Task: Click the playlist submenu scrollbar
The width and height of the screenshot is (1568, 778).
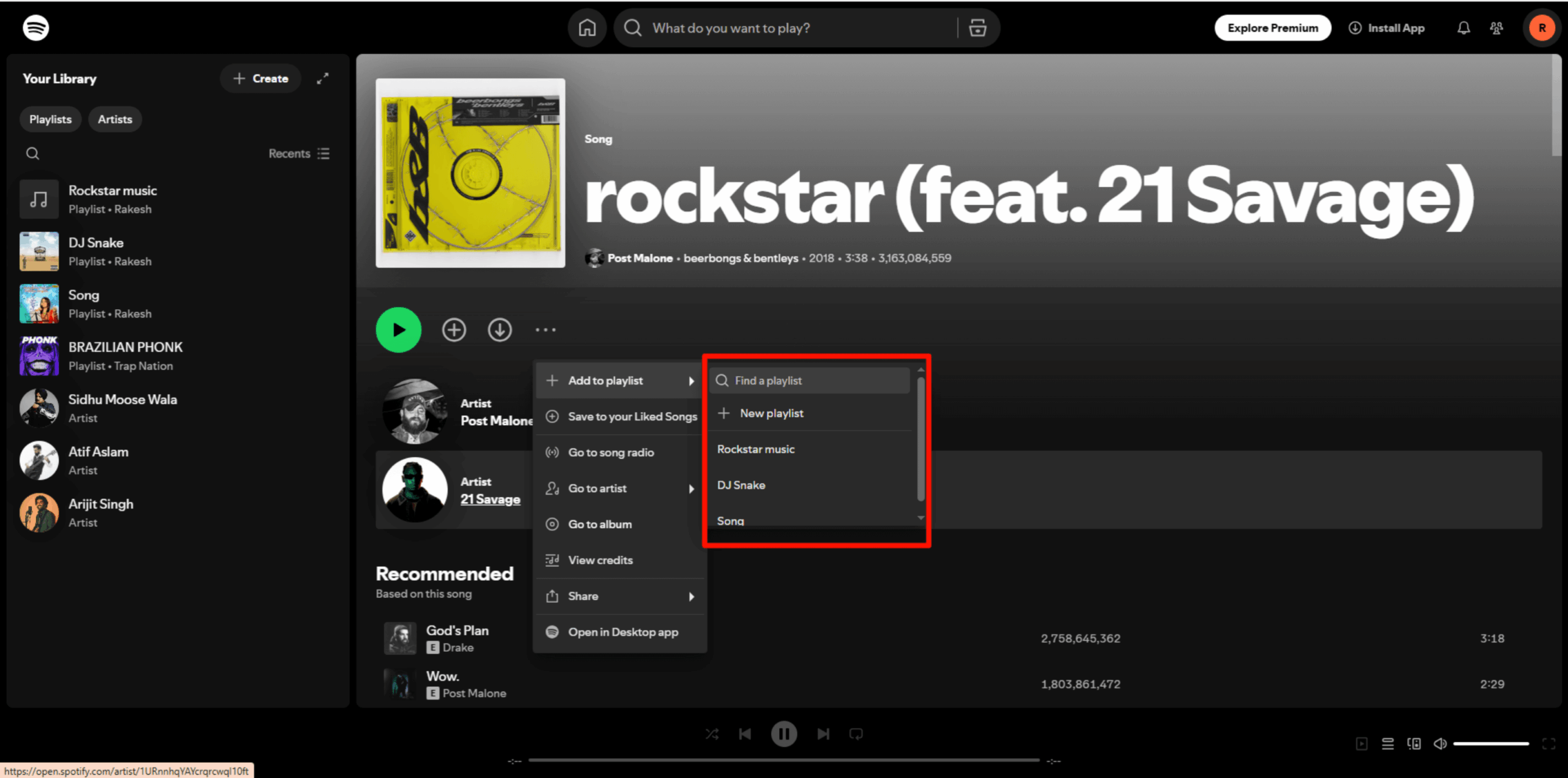Action: tap(921, 439)
